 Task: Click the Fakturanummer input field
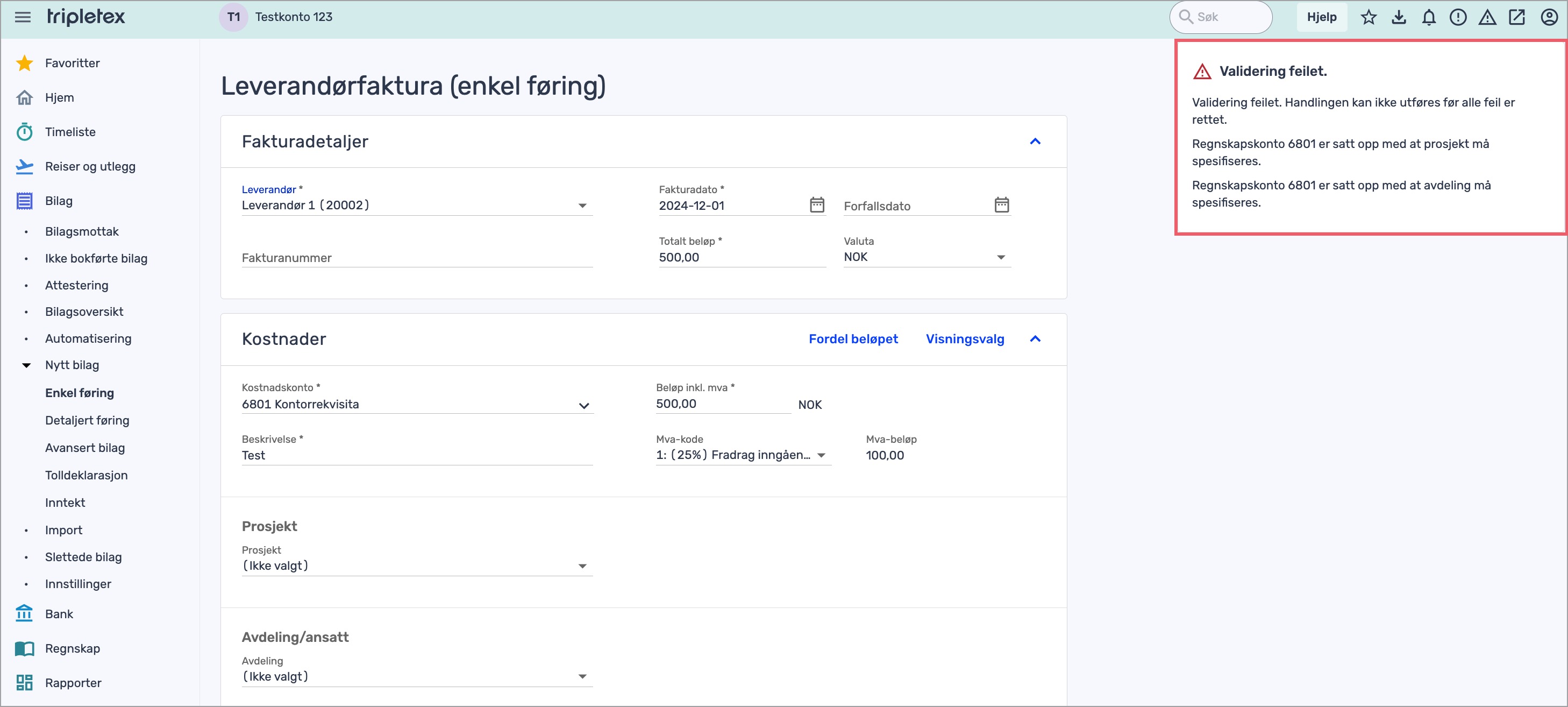pyautogui.click(x=417, y=258)
